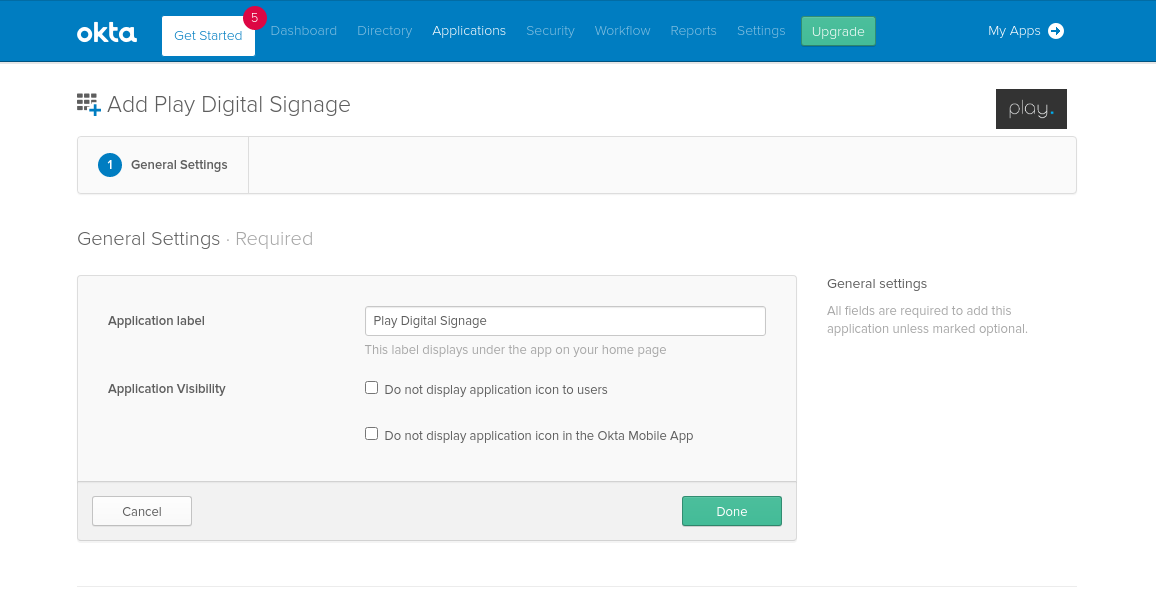Click the red notification badge showing 5

254,18
